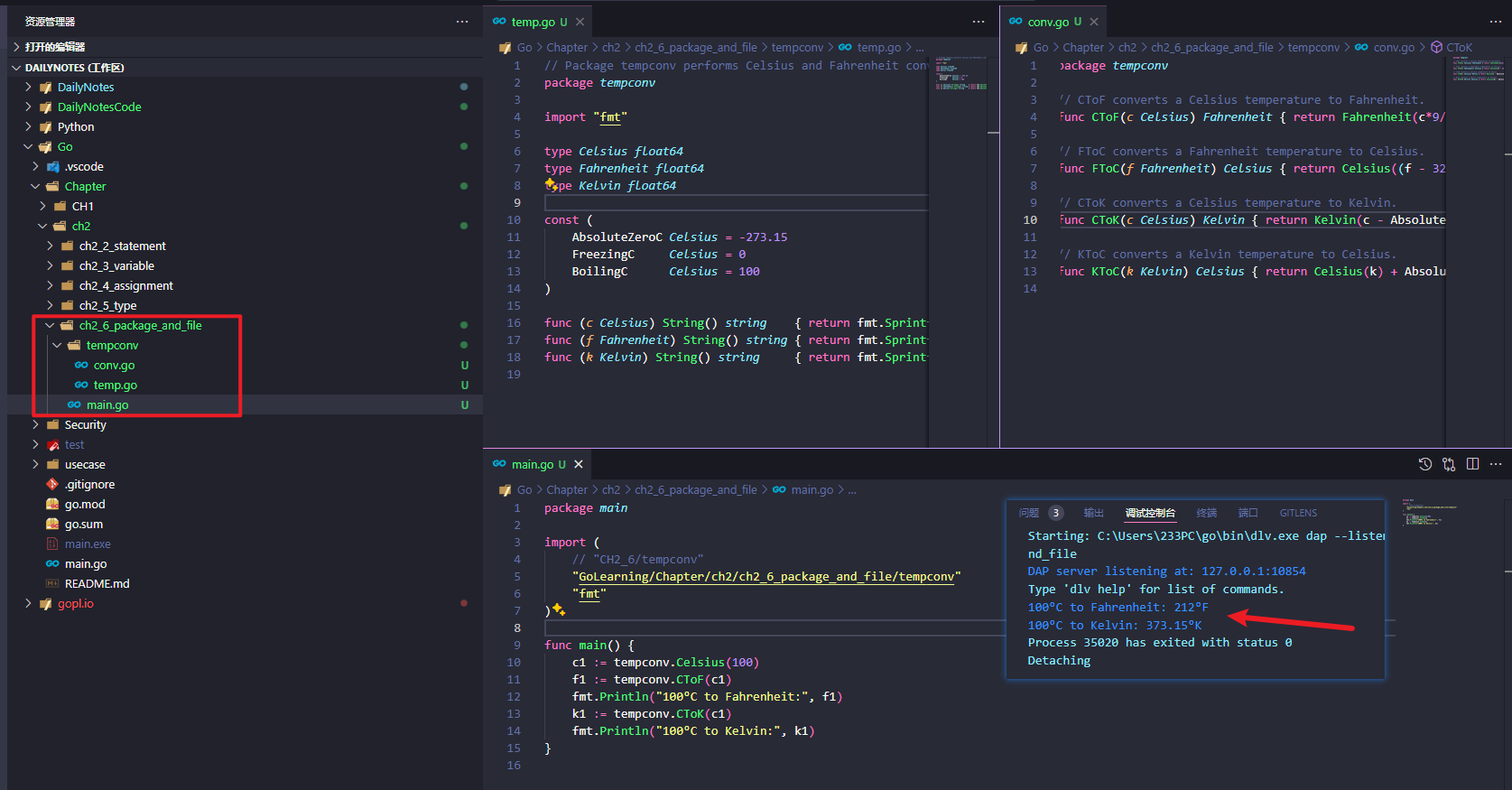Click line number 10 in conv.go

1030,219
